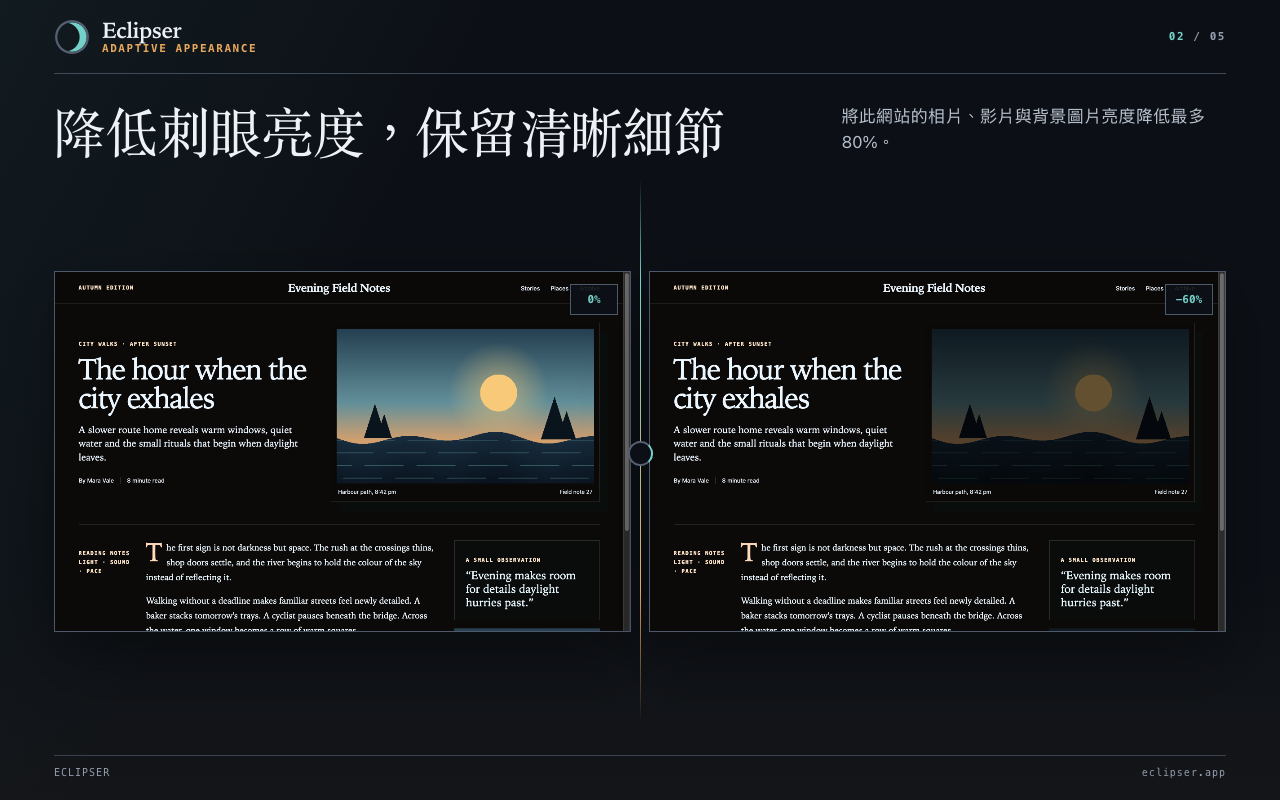Click the Eclipser crescent logo icon
1280x800 pixels.
71,37
